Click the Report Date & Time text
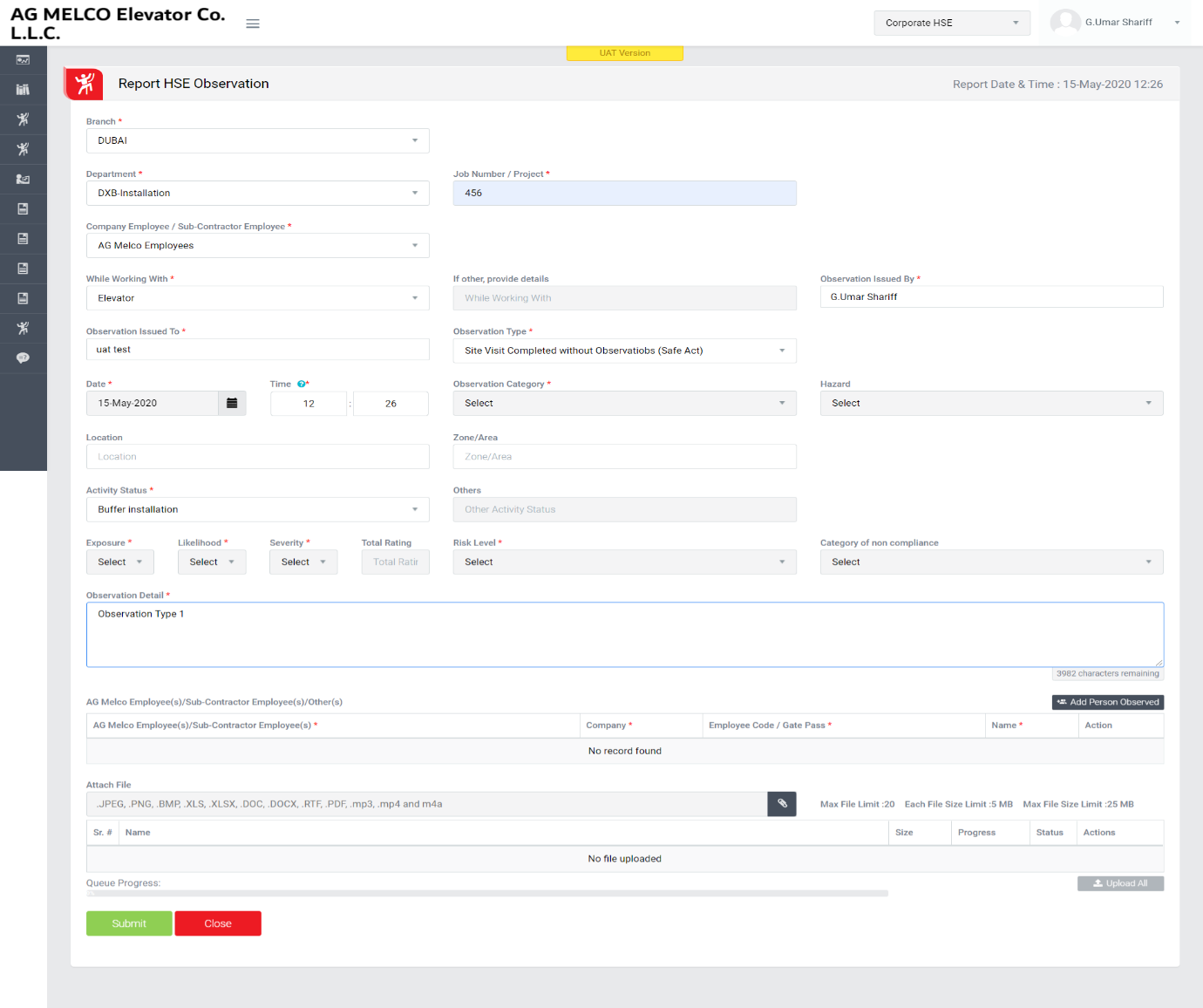Screen dimensions: 1203x1008 pyautogui.click(x=1057, y=85)
